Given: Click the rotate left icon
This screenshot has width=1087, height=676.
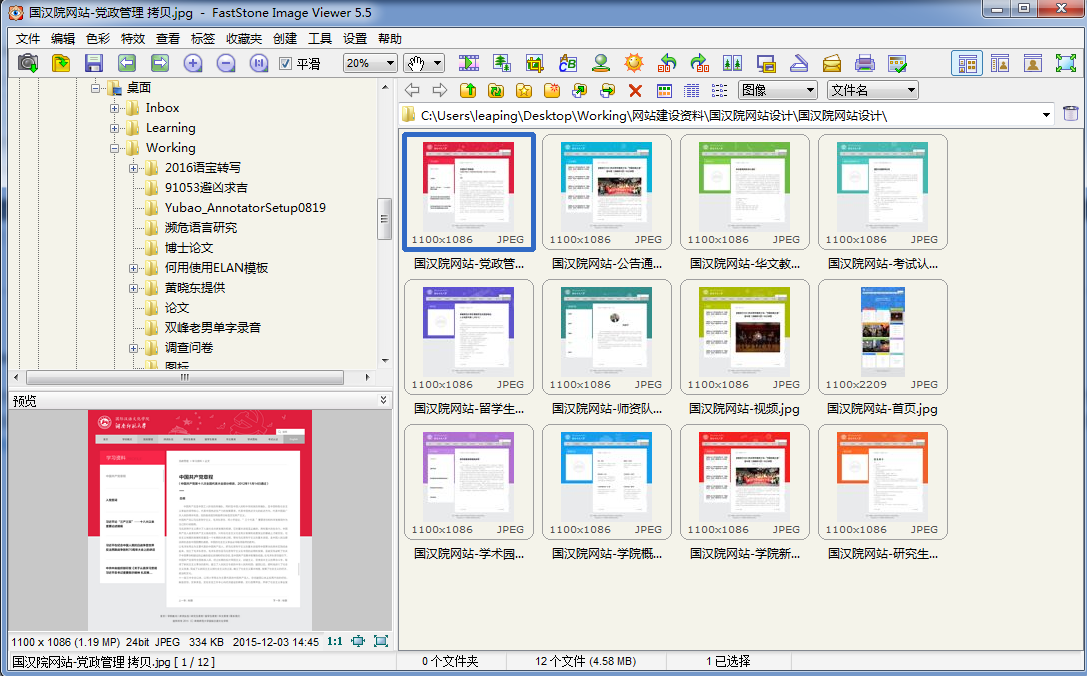Looking at the screenshot, I should pyautogui.click(x=667, y=63).
